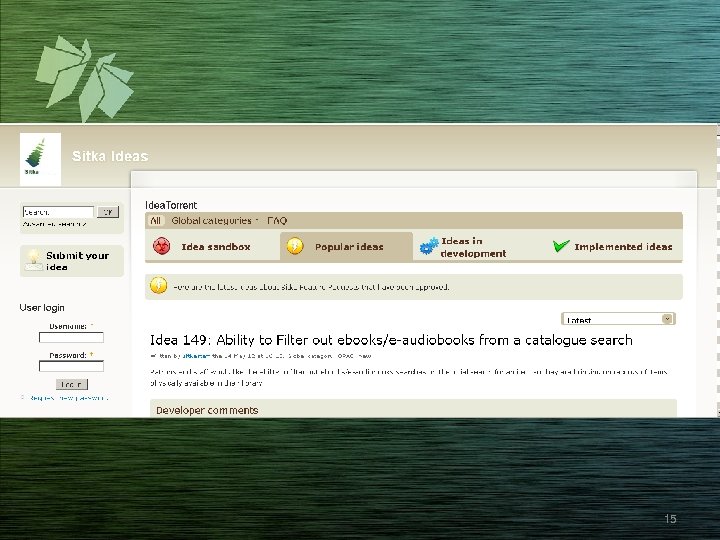Click the red Idea sandbox icon
Image resolution: width=720 pixels, height=540 pixels.
click(162, 246)
